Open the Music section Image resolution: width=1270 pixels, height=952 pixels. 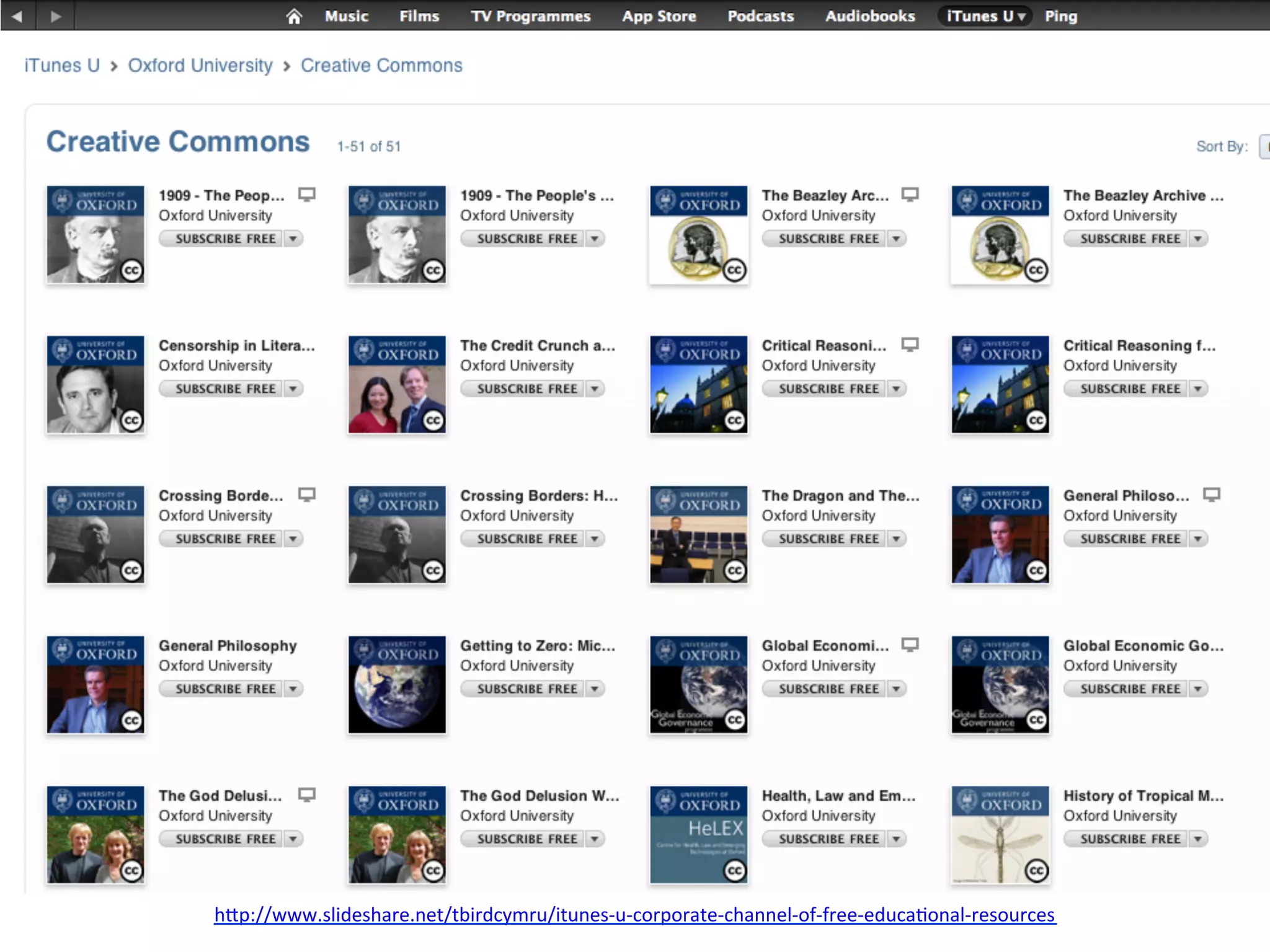pos(347,16)
